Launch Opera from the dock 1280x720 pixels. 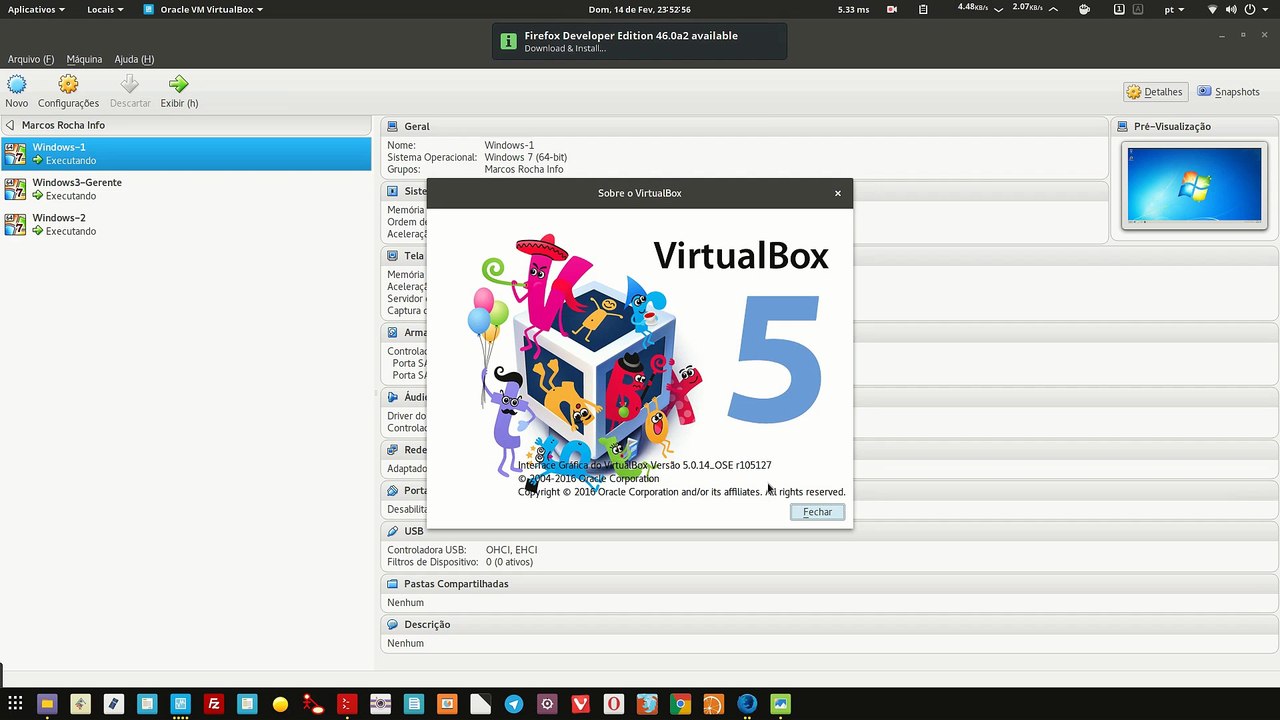point(613,704)
